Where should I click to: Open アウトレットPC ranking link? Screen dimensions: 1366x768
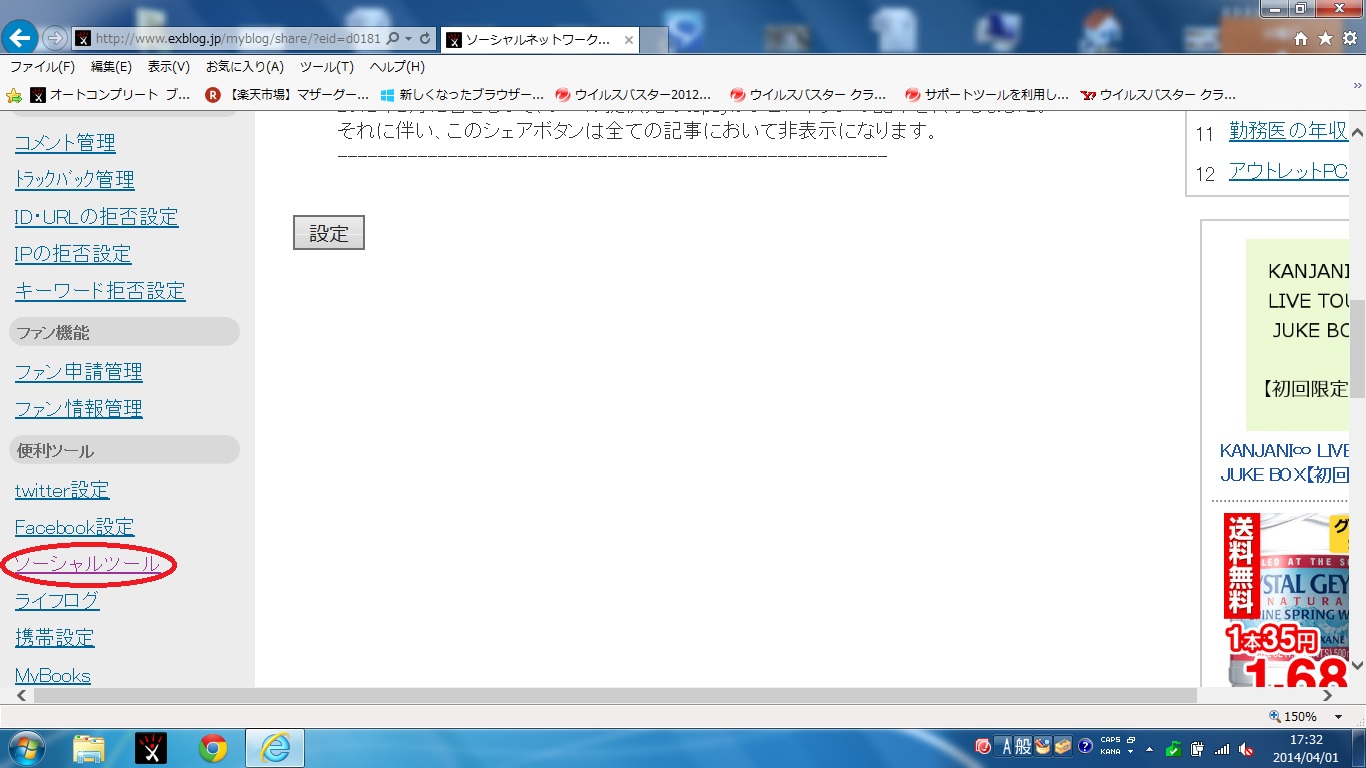(x=1288, y=171)
